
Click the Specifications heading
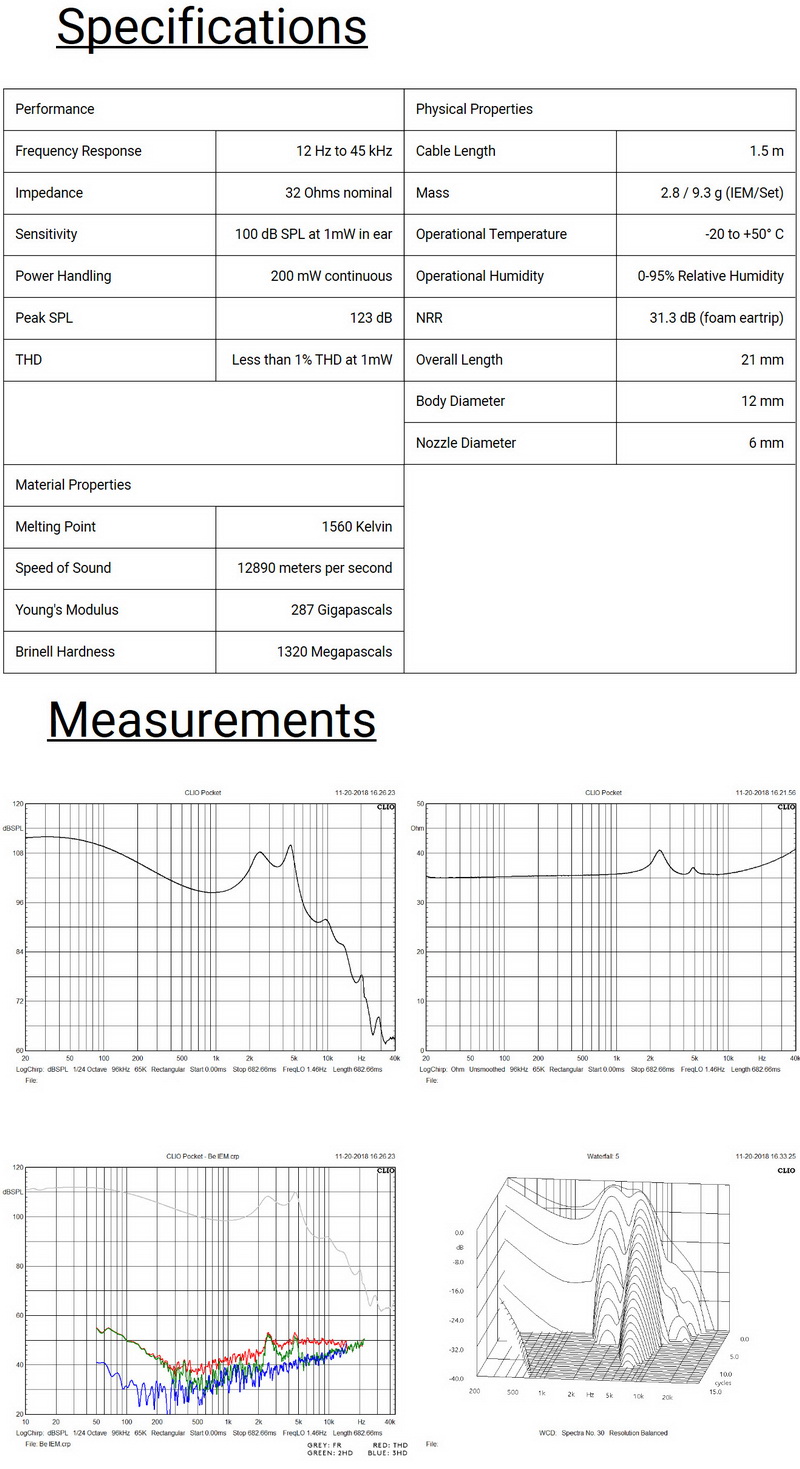(211, 27)
